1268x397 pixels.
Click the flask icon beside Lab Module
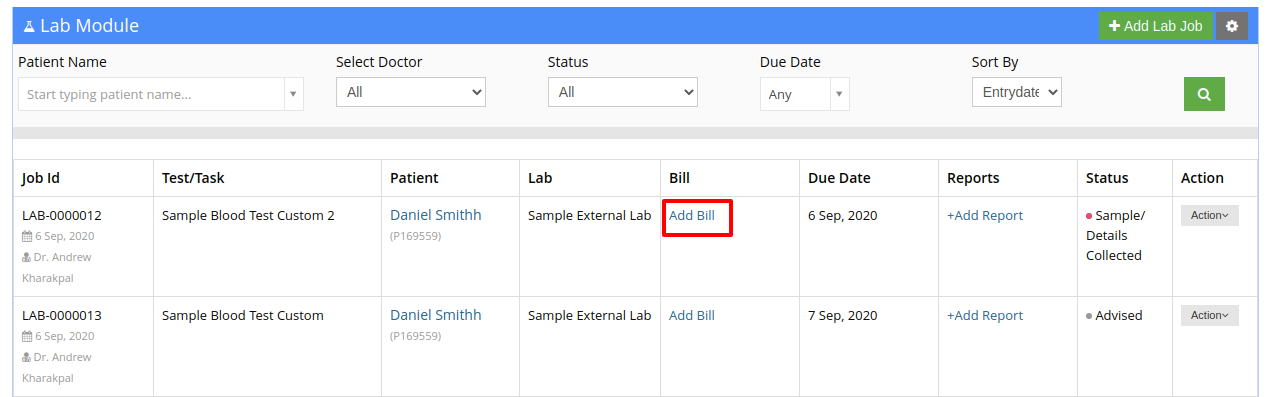coord(28,26)
